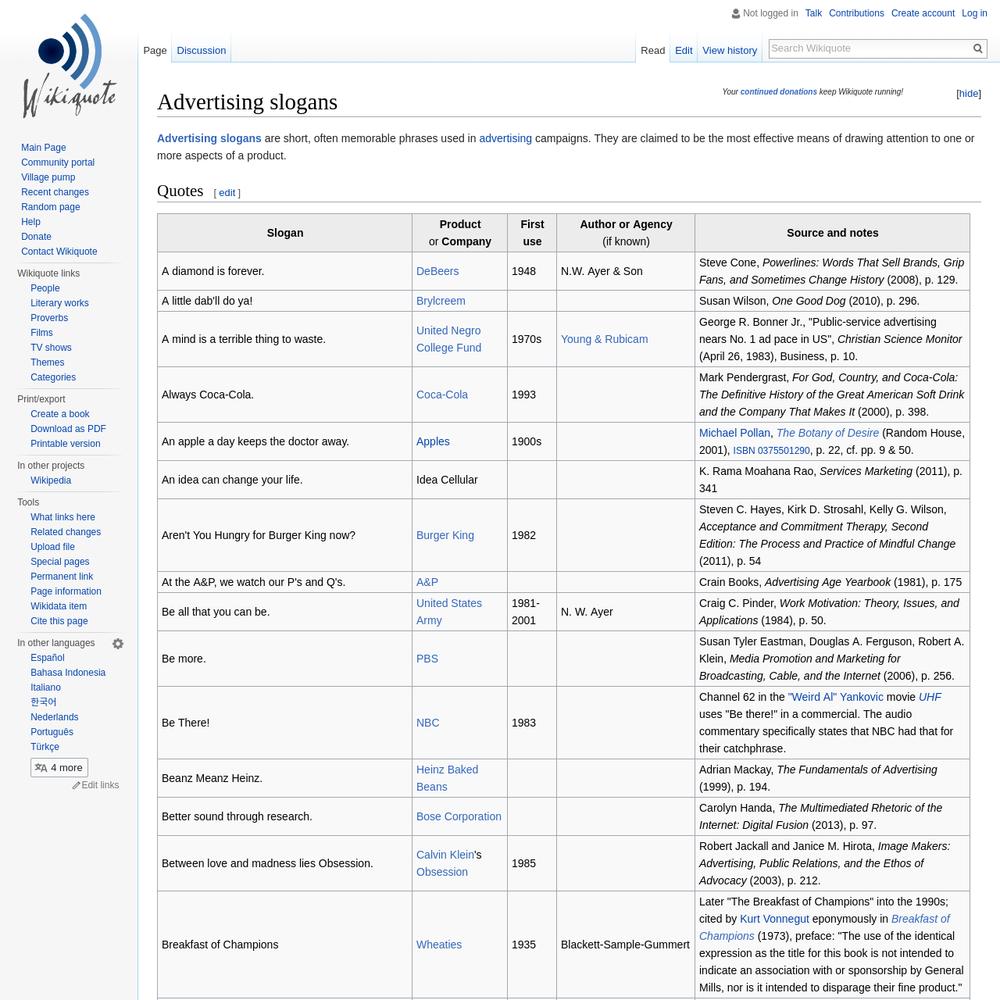1000x1000 pixels.
Task: Select the Page tab
Action: 155,50
